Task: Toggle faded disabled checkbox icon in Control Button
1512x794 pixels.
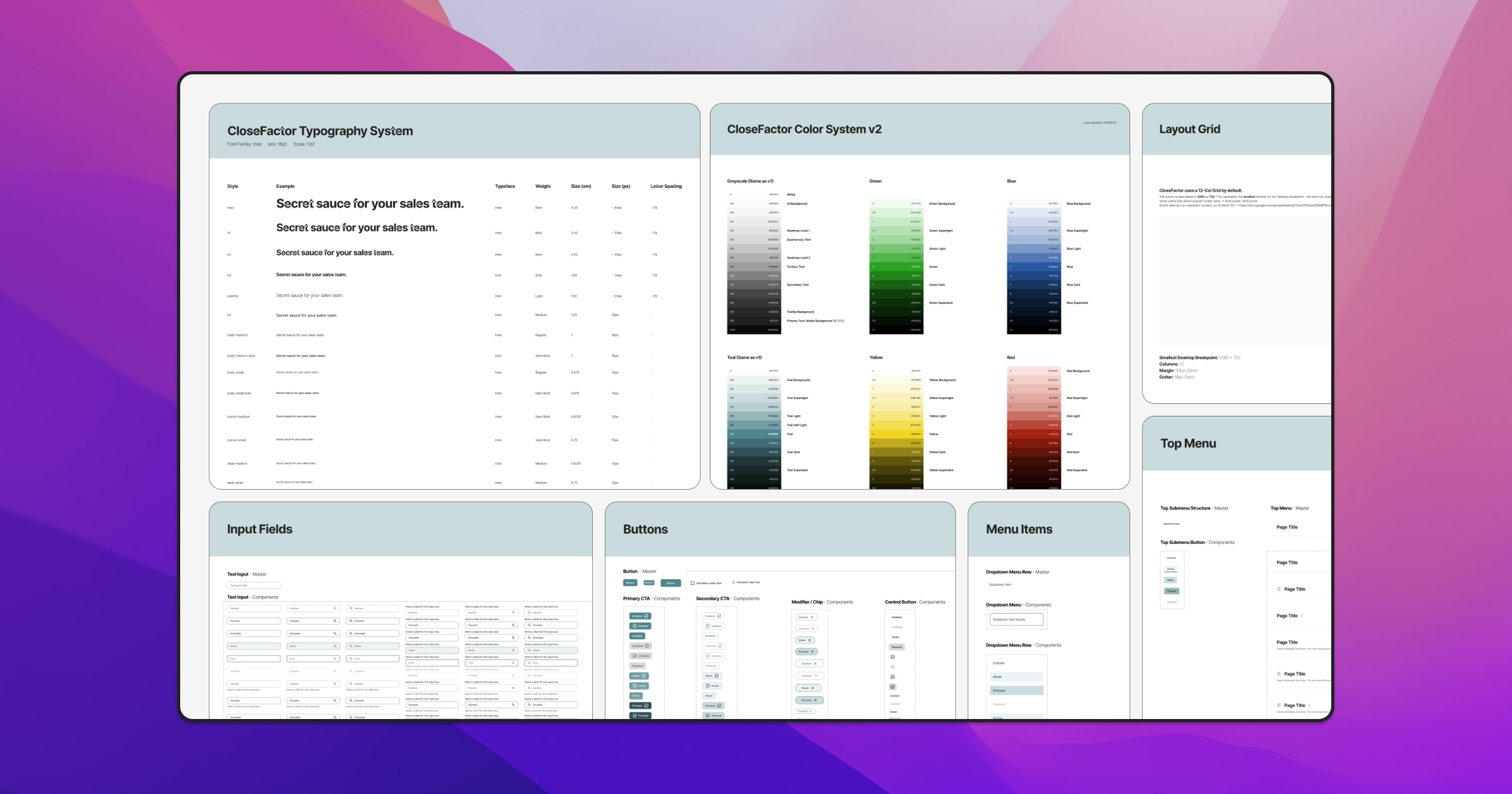Action: (x=893, y=667)
